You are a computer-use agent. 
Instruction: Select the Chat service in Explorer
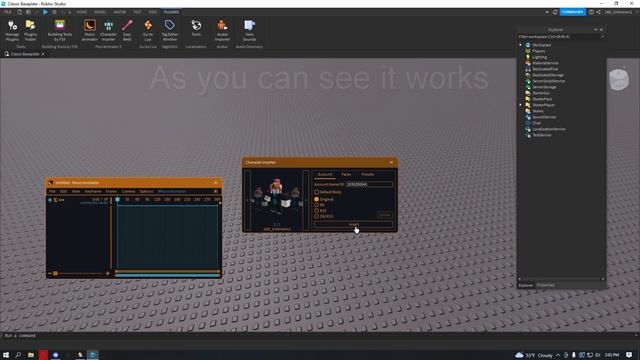pos(536,123)
